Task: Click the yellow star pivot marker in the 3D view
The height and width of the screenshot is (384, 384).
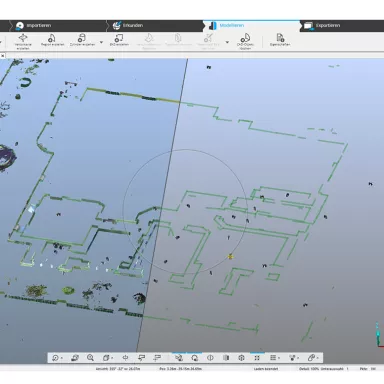Action: pyautogui.click(x=230, y=256)
